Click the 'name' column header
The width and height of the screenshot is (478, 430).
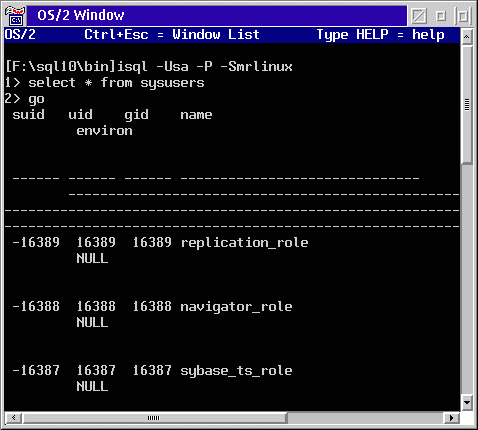tap(196, 115)
